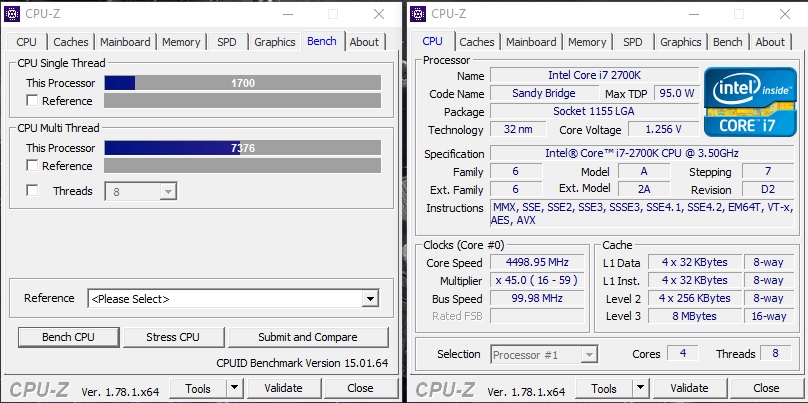The height and width of the screenshot is (403, 808).
Task: Open Tools dropdown arrow in right window
Action: click(x=641, y=388)
